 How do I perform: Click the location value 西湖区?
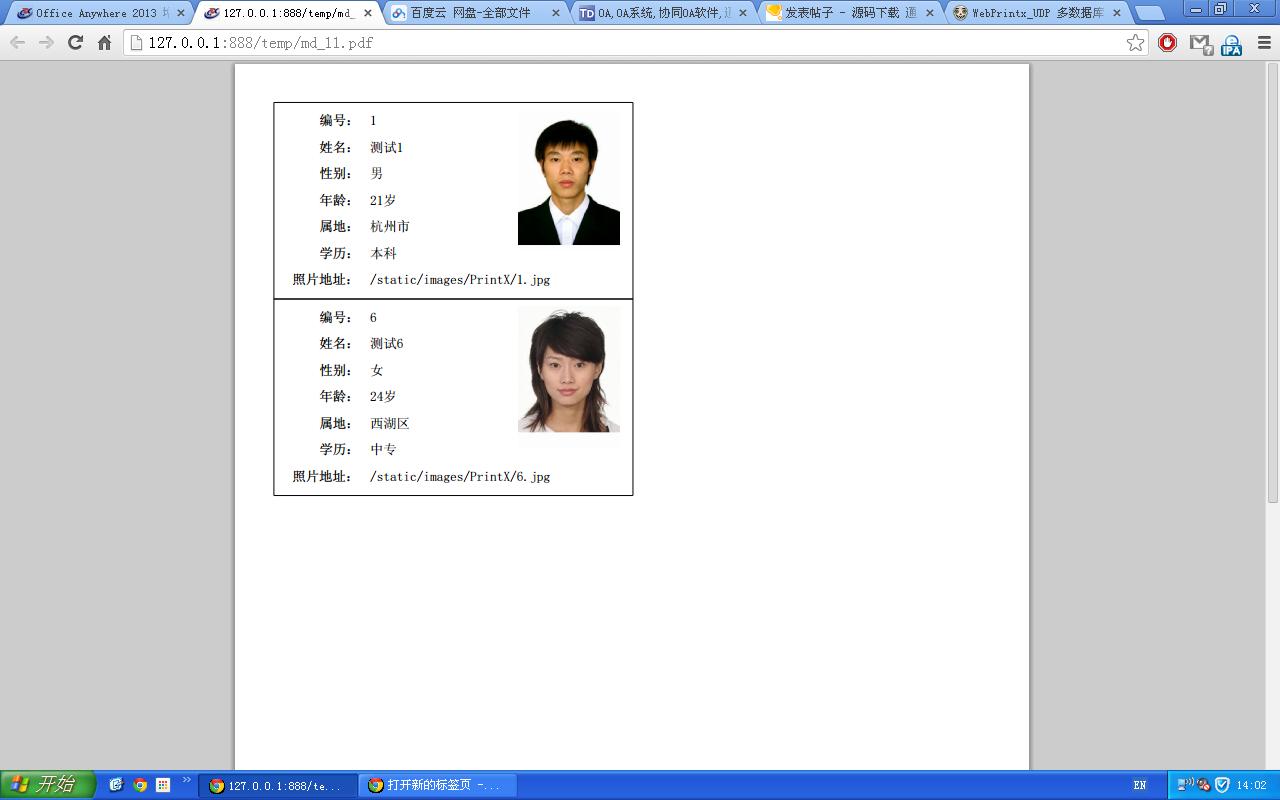(x=390, y=424)
